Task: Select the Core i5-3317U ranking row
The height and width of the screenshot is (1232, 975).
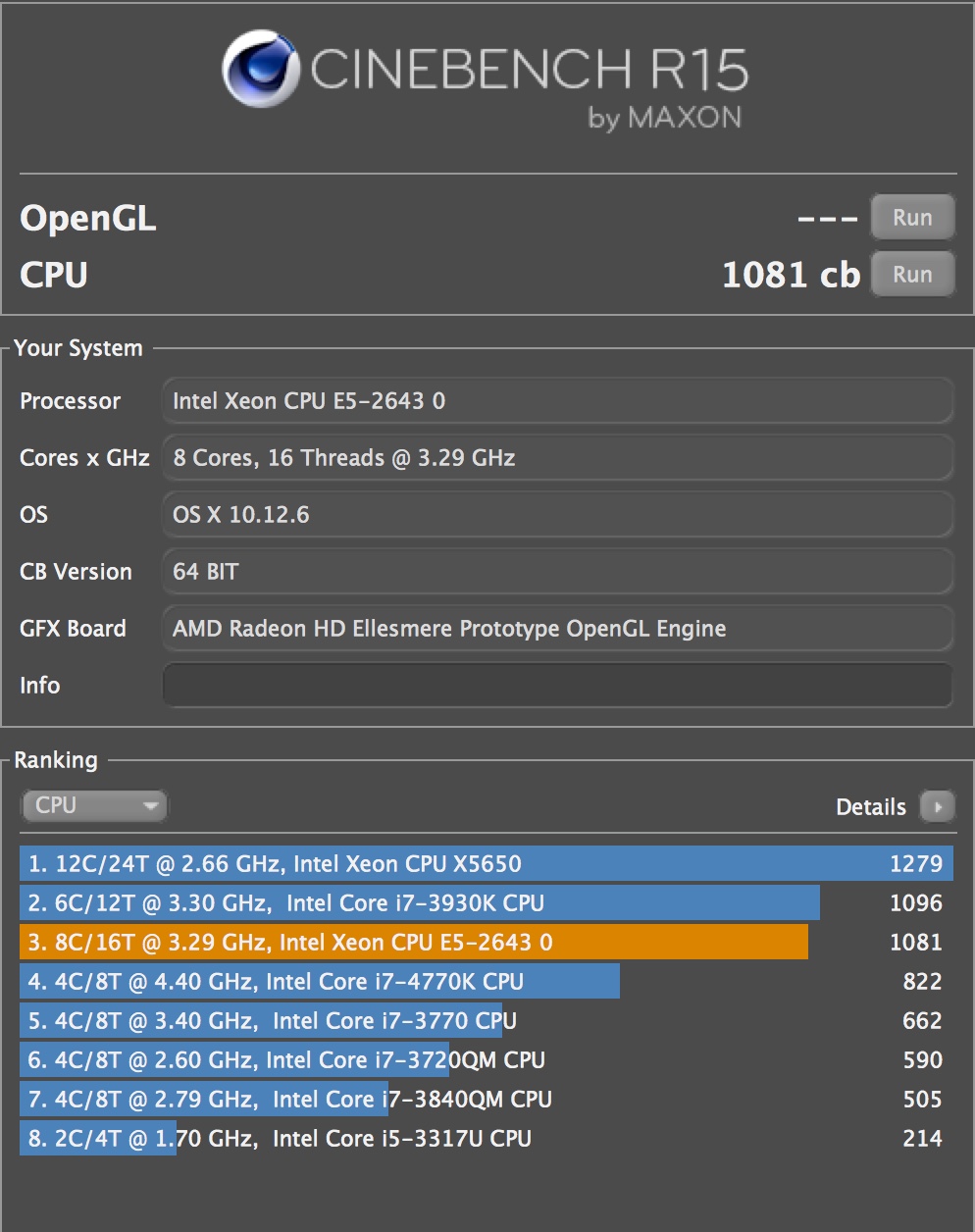Action: 486,1139
